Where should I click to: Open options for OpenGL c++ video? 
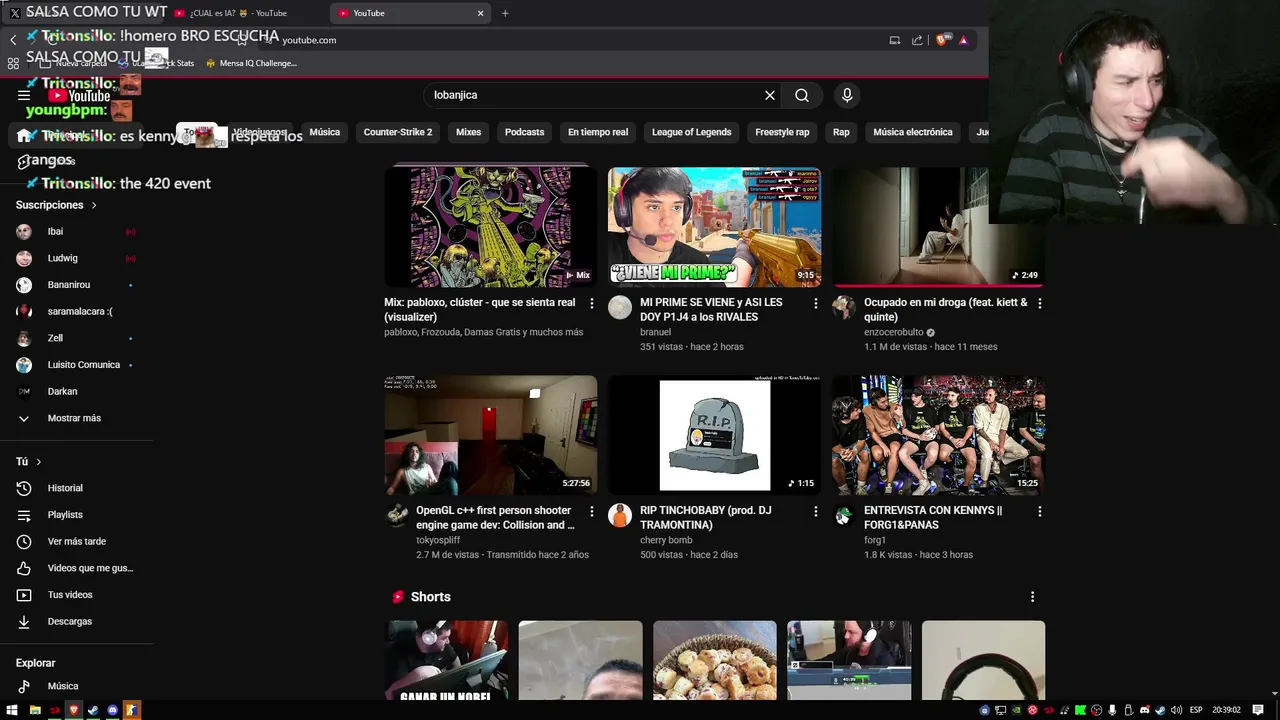(591, 511)
